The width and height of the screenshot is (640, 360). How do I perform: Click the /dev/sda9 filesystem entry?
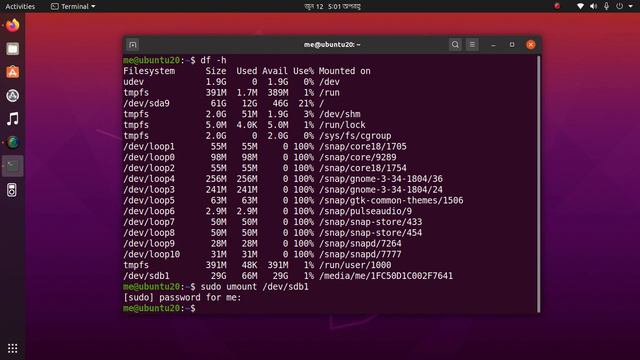tap(146, 103)
